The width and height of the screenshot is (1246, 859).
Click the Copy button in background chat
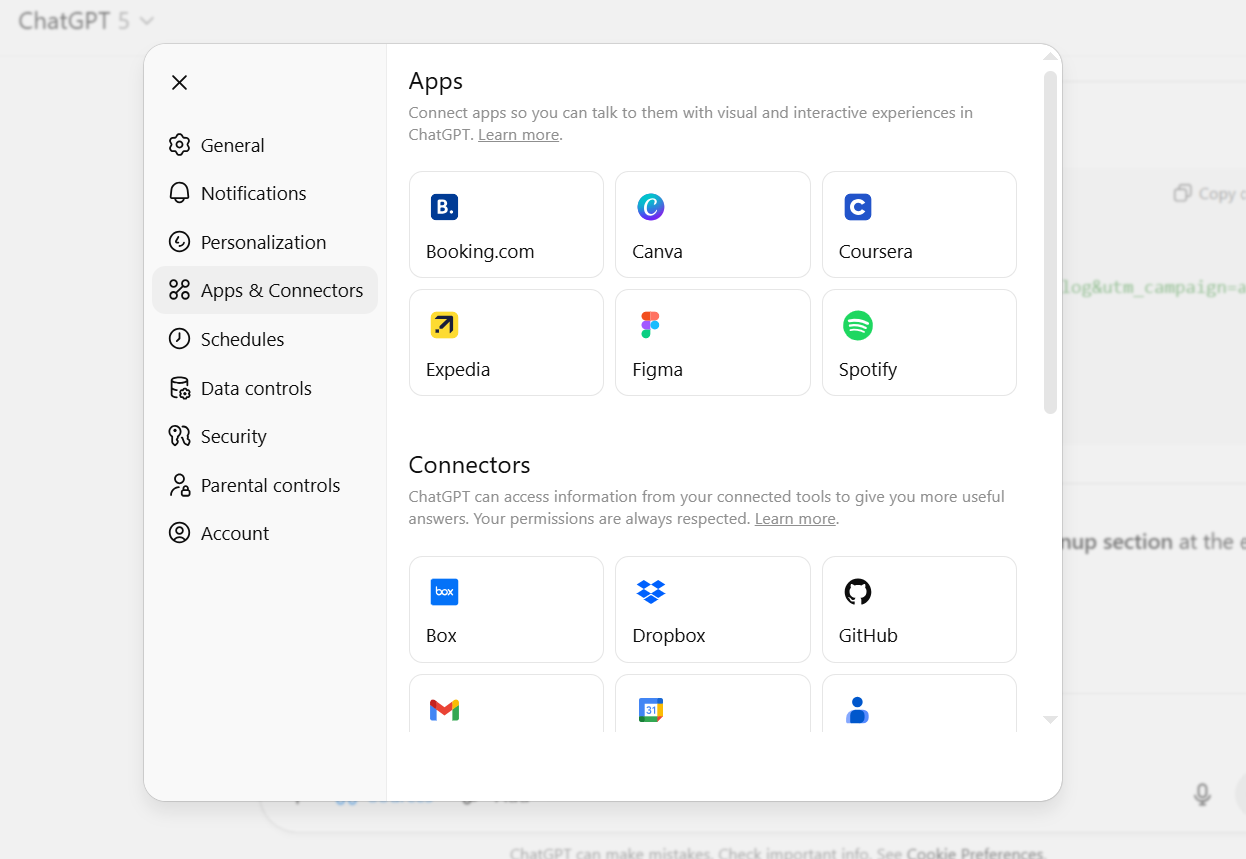(x=1209, y=193)
